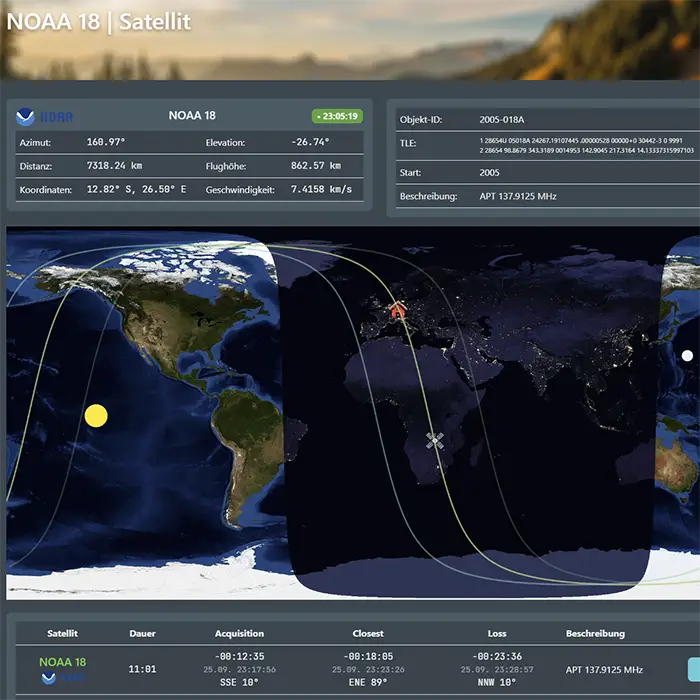Viewport: 700px width, 700px height.
Task: Click the Geschwindigkeit value 7.4158 km/s
Action: pyautogui.click(x=321, y=189)
